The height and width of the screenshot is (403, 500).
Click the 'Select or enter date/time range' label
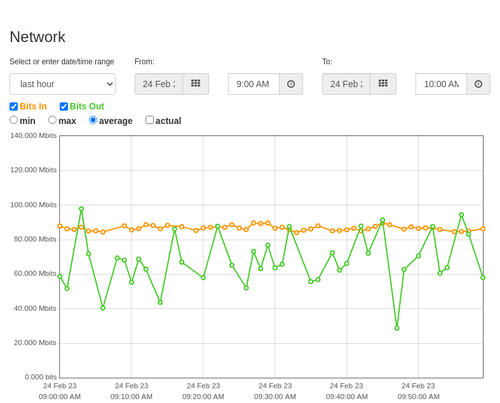pyautogui.click(x=62, y=62)
